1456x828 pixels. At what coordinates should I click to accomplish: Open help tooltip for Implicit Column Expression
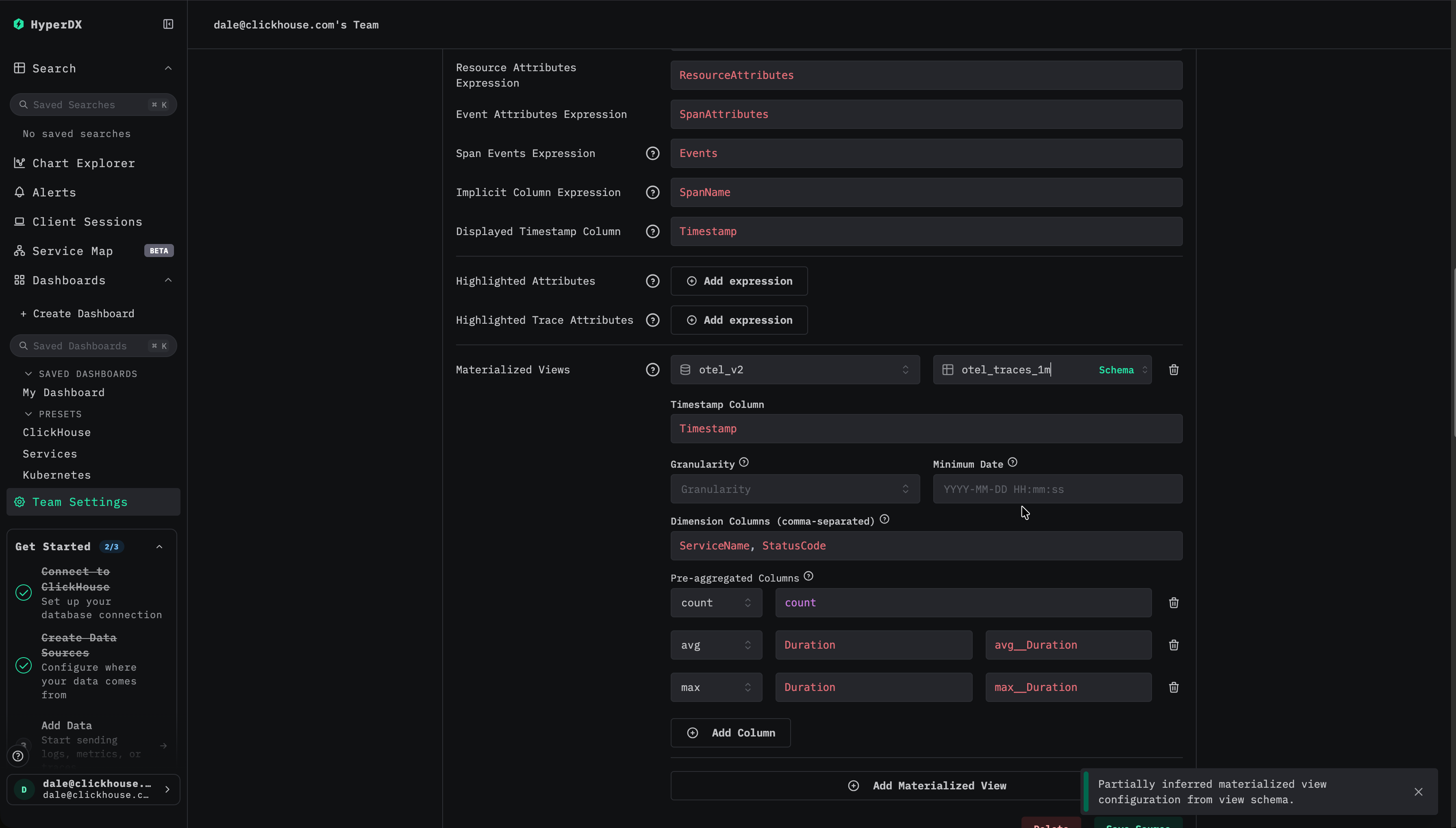click(652, 192)
